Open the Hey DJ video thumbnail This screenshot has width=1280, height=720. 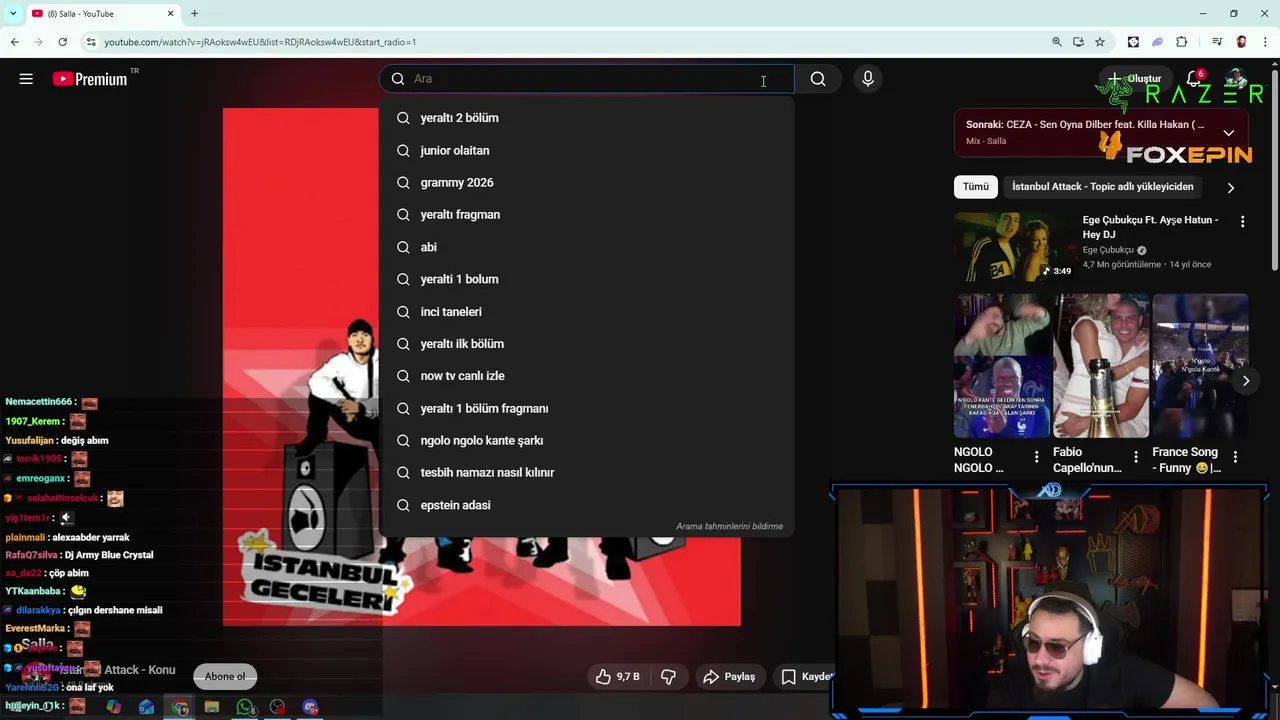click(1014, 247)
